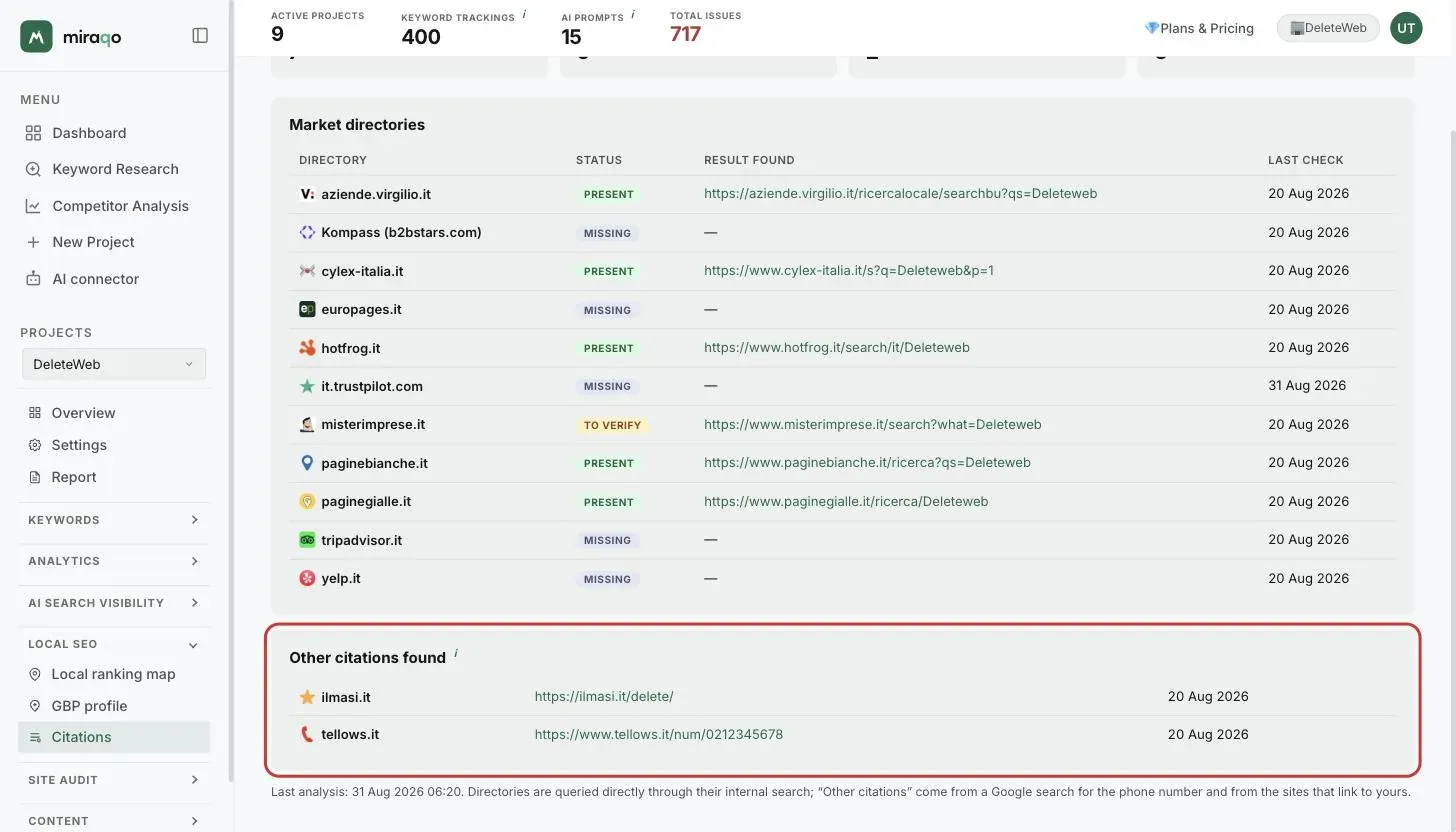The width and height of the screenshot is (1456, 832).
Task: Open the tellows.it number citation link
Action: 659,734
